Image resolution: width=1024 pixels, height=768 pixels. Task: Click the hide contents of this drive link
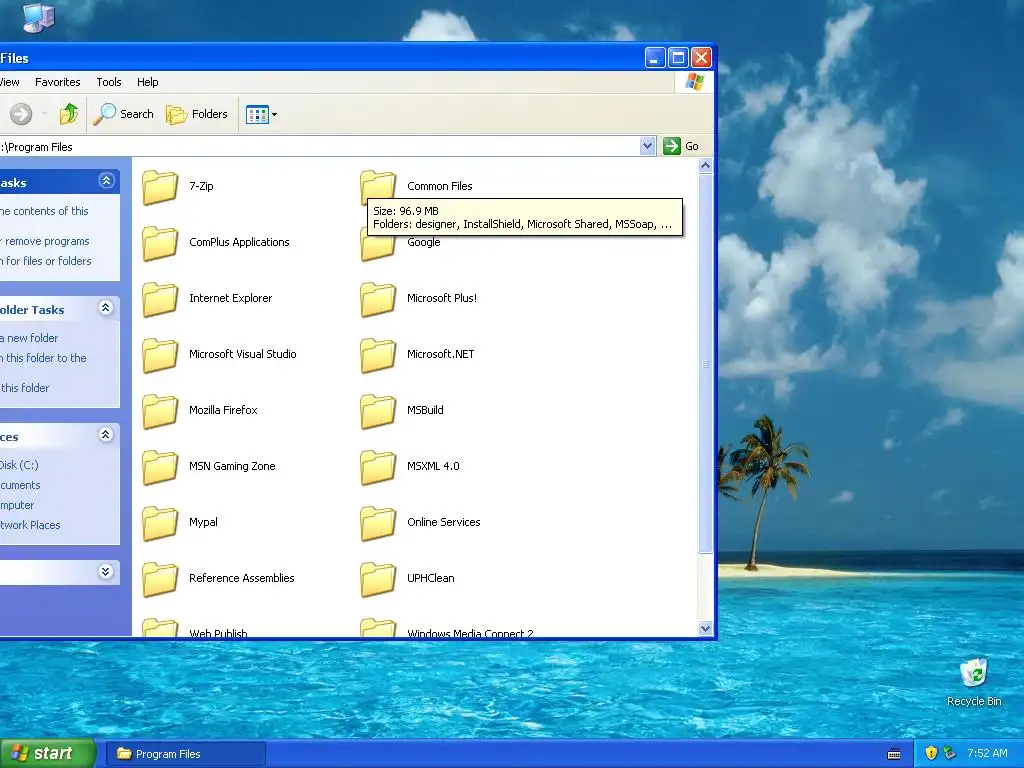[x=44, y=211]
